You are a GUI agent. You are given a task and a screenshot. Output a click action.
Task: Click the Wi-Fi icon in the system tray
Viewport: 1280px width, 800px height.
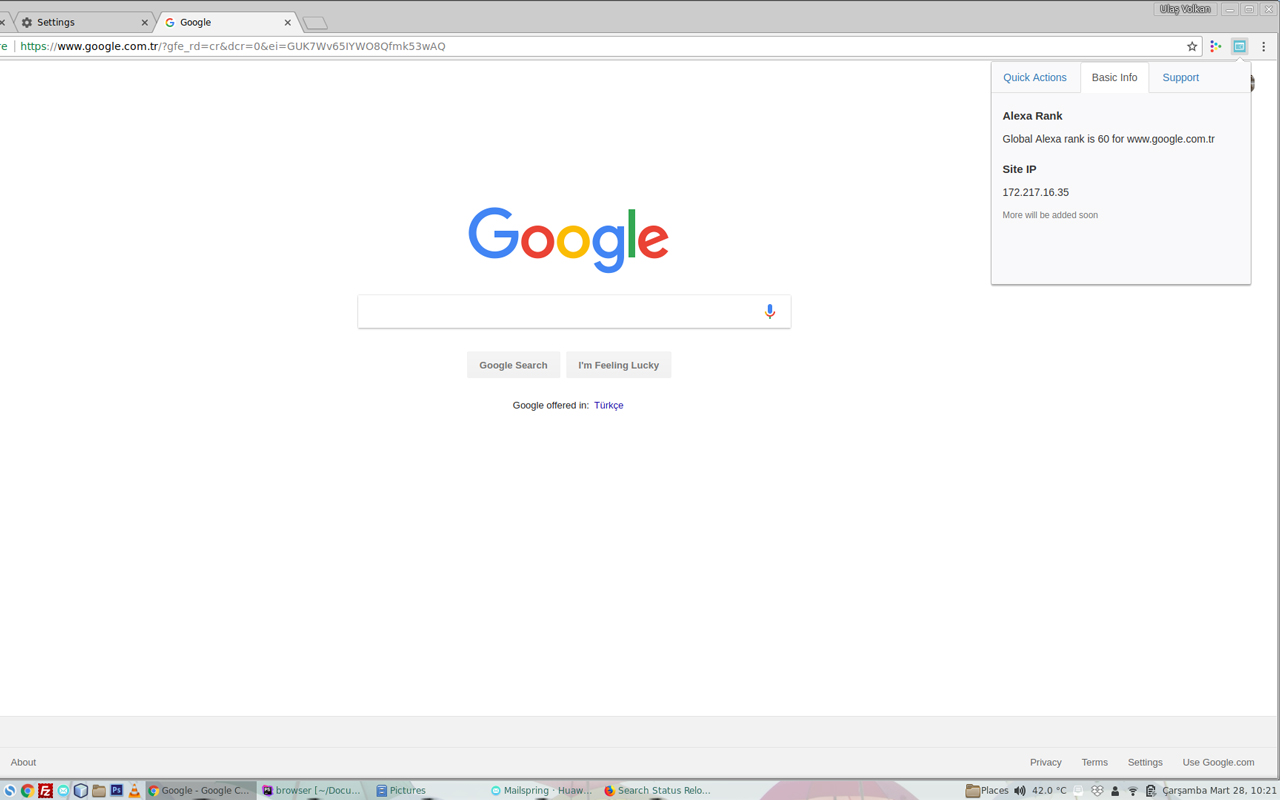pyautogui.click(x=1133, y=790)
